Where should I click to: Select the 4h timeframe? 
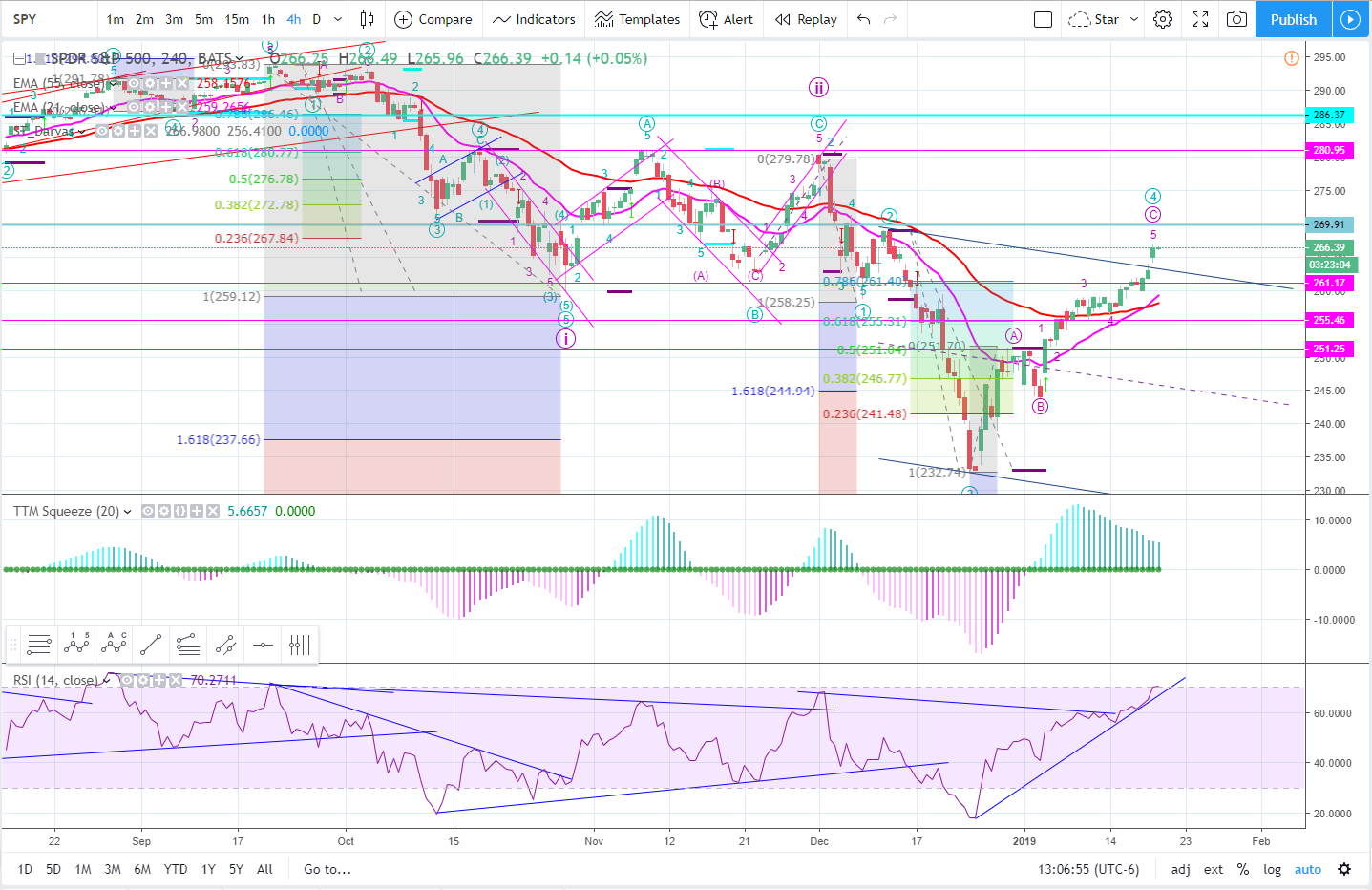tap(294, 19)
